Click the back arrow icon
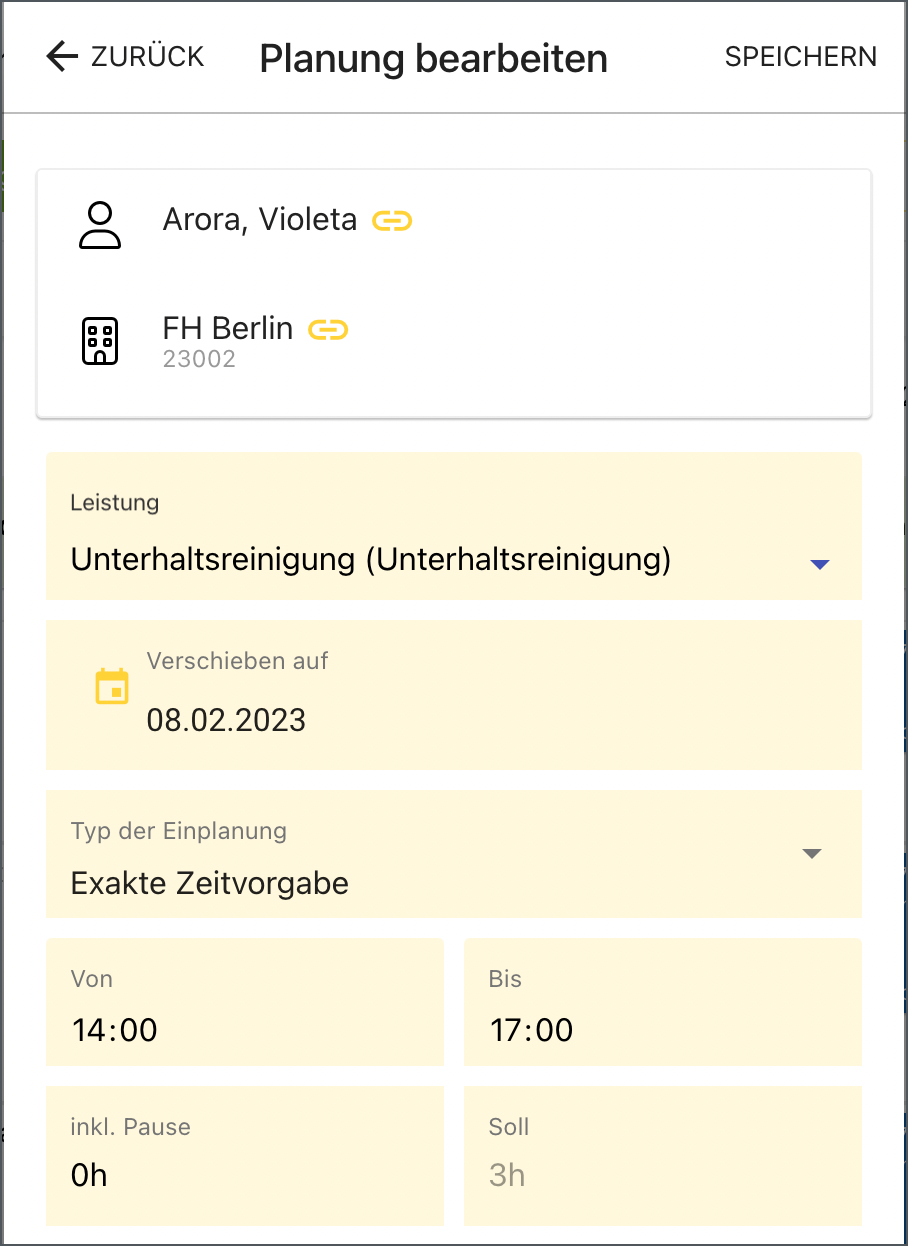The image size is (908, 1246). click(62, 57)
